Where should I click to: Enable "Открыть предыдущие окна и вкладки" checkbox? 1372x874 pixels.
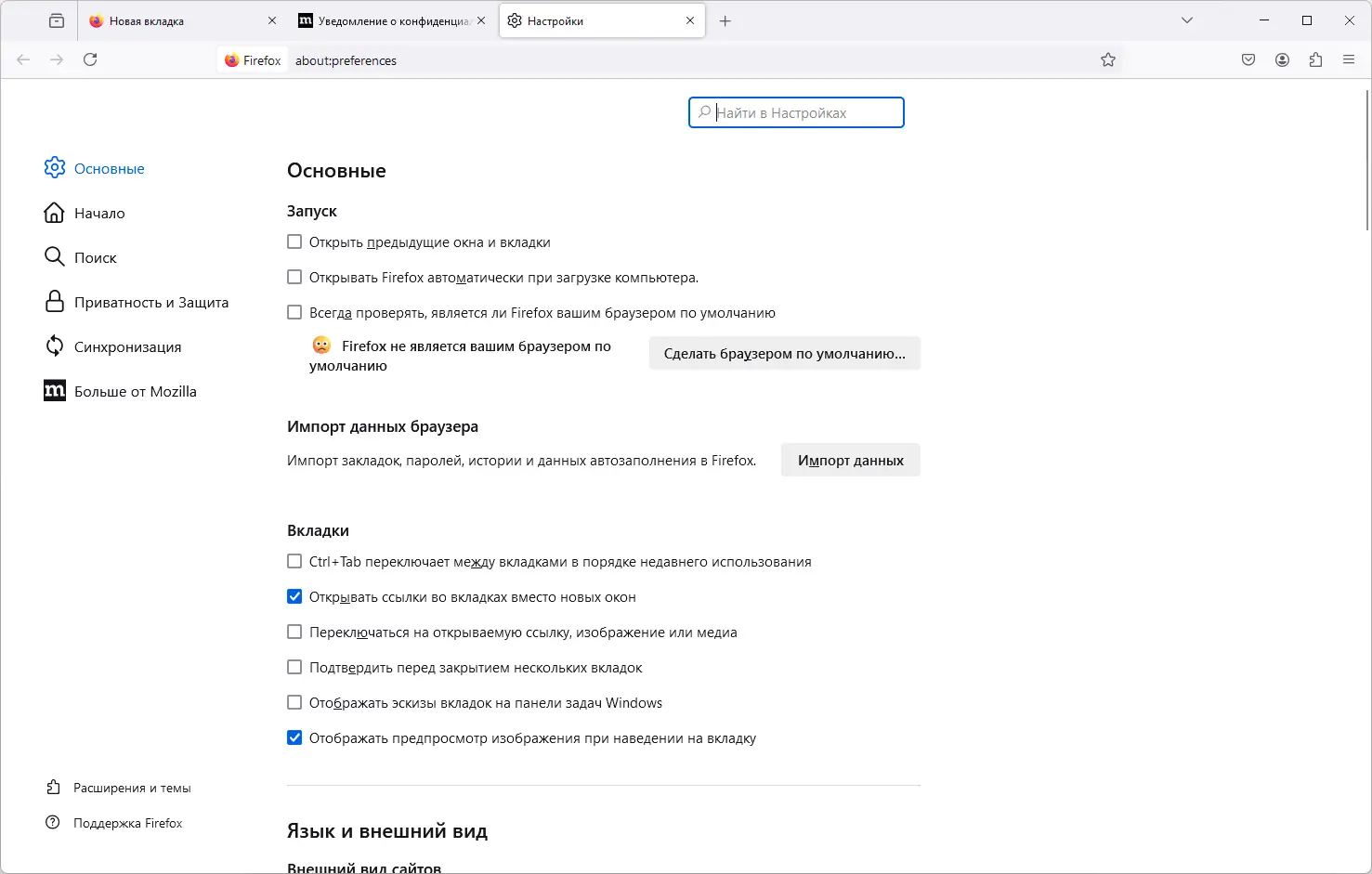(x=294, y=242)
